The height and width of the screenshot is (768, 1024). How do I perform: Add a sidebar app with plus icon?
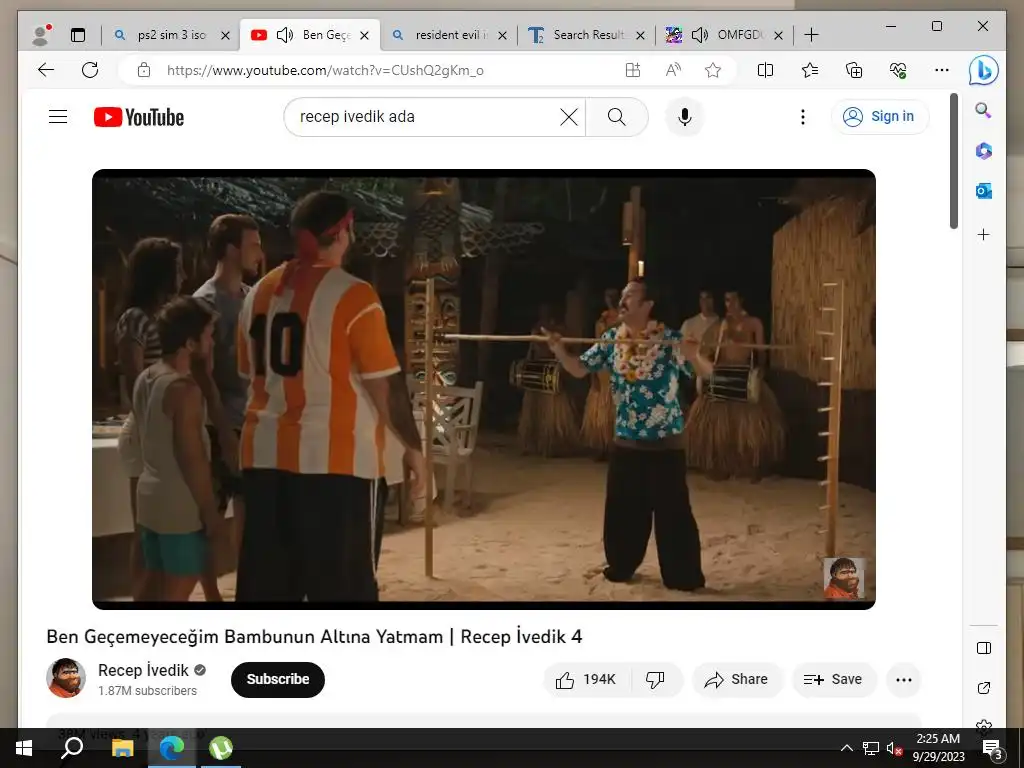[984, 234]
